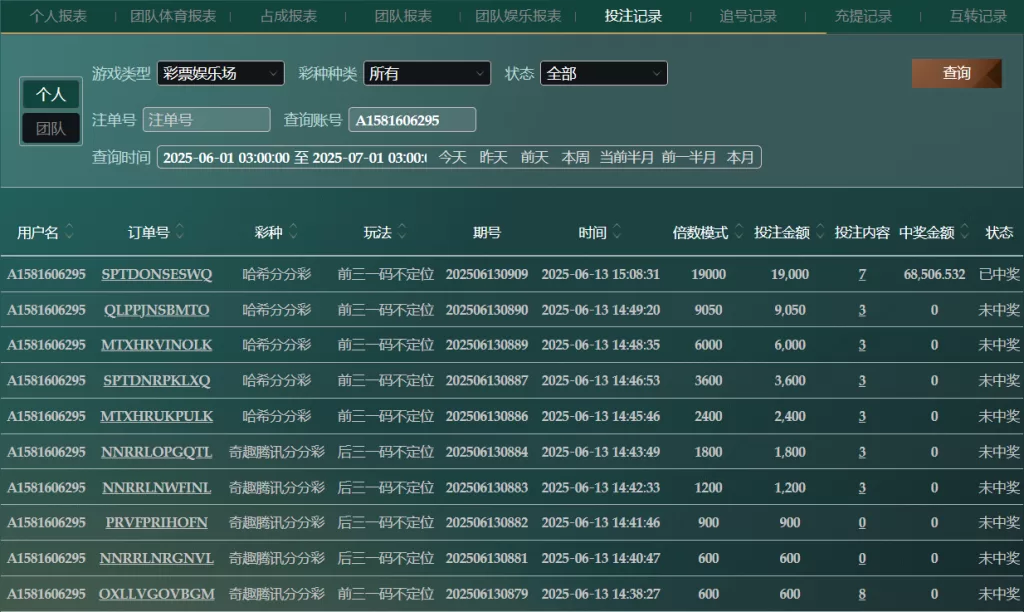Click the 查询 search button
The height and width of the screenshot is (612, 1024).
pos(956,73)
